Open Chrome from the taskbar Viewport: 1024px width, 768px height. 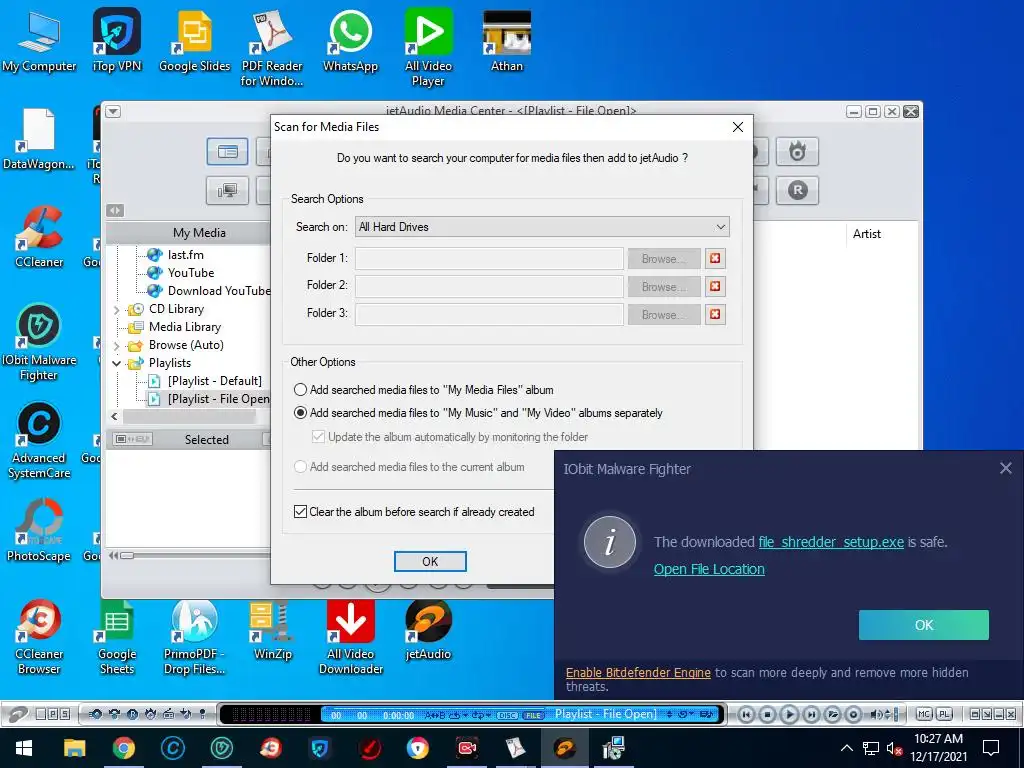click(x=123, y=748)
